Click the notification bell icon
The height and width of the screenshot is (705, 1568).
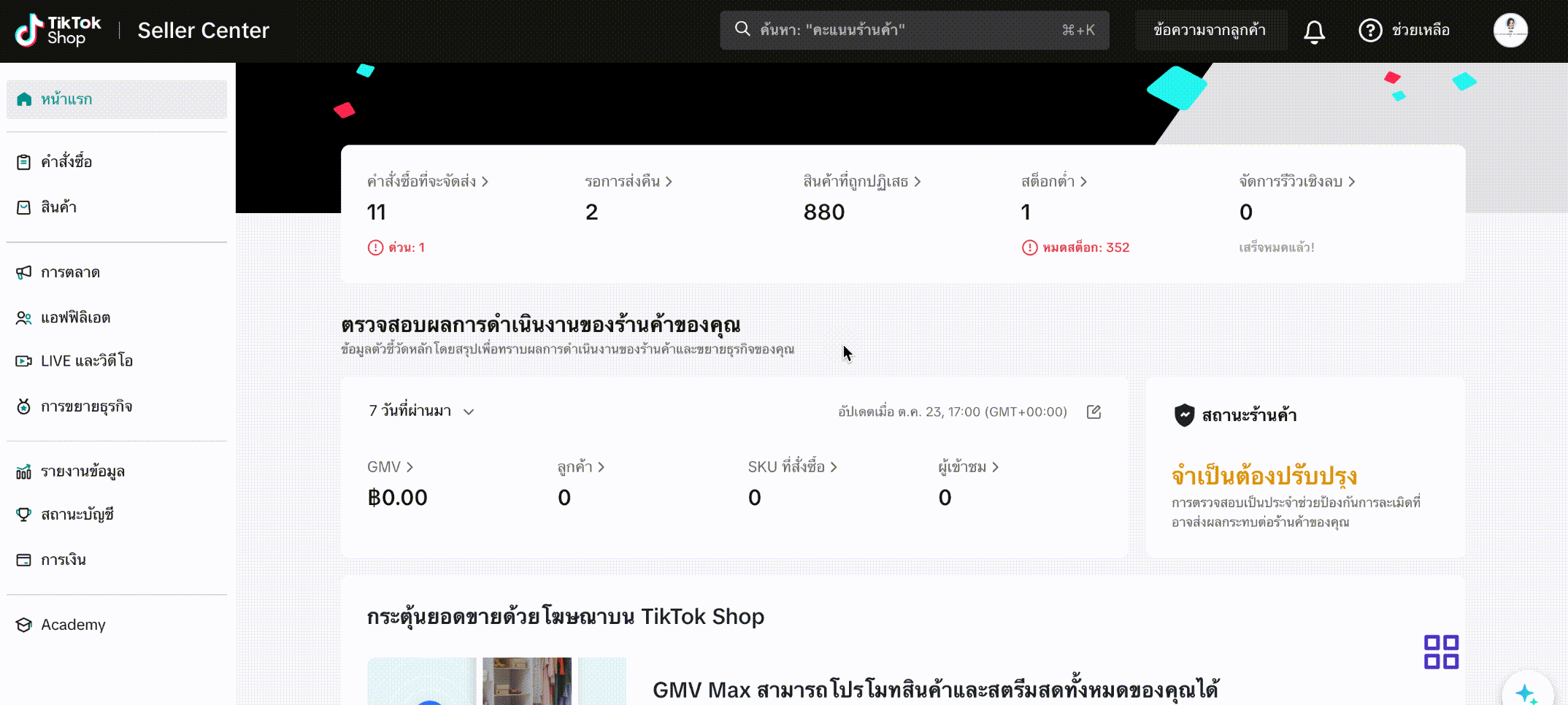tap(1314, 30)
